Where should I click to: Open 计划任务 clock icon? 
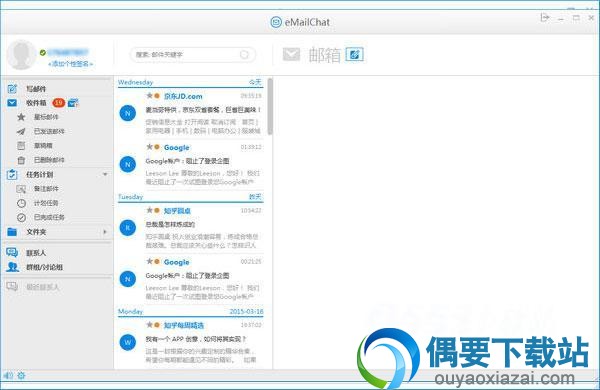[21, 203]
